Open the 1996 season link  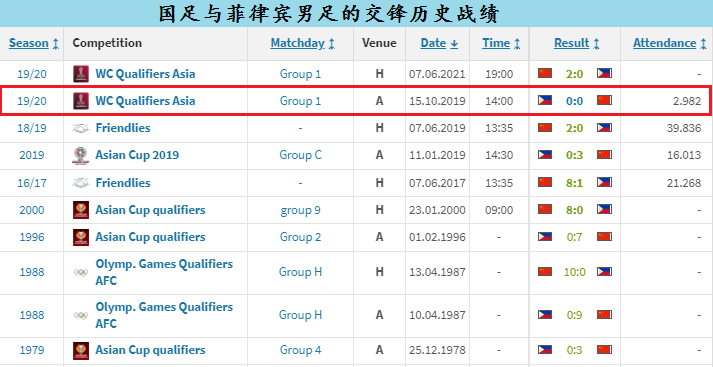pyautogui.click(x=32, y=237)
